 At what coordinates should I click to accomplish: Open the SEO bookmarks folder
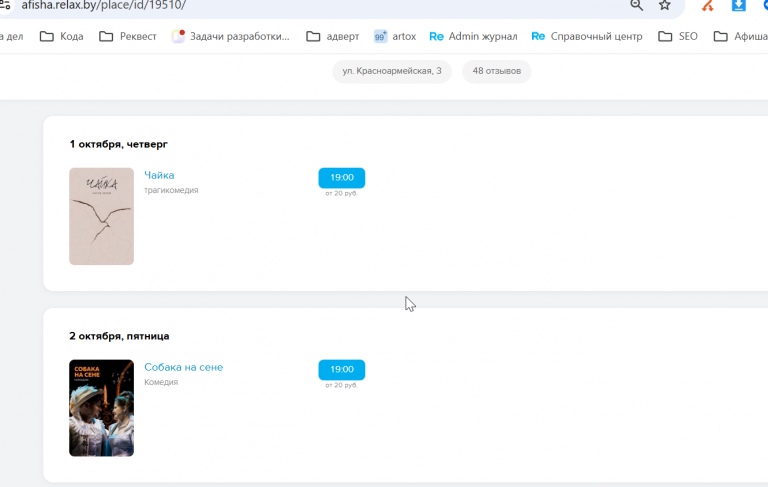click(678, 36)
